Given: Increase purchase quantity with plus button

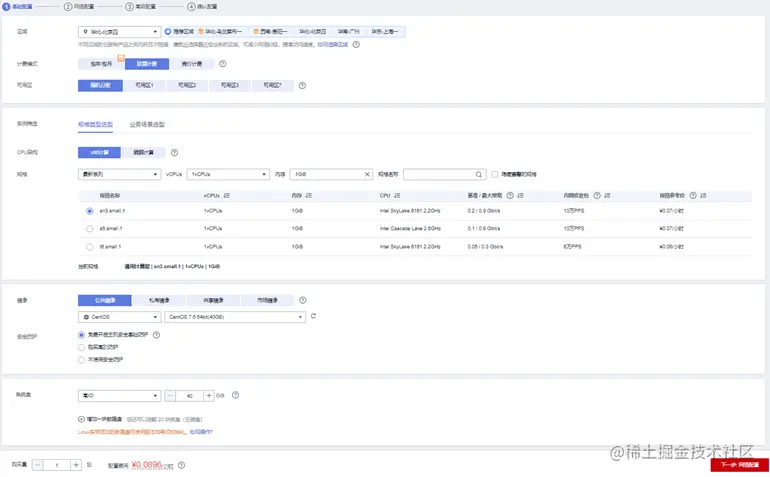Looking at the screenshot, I should click(x=76, y=465).
